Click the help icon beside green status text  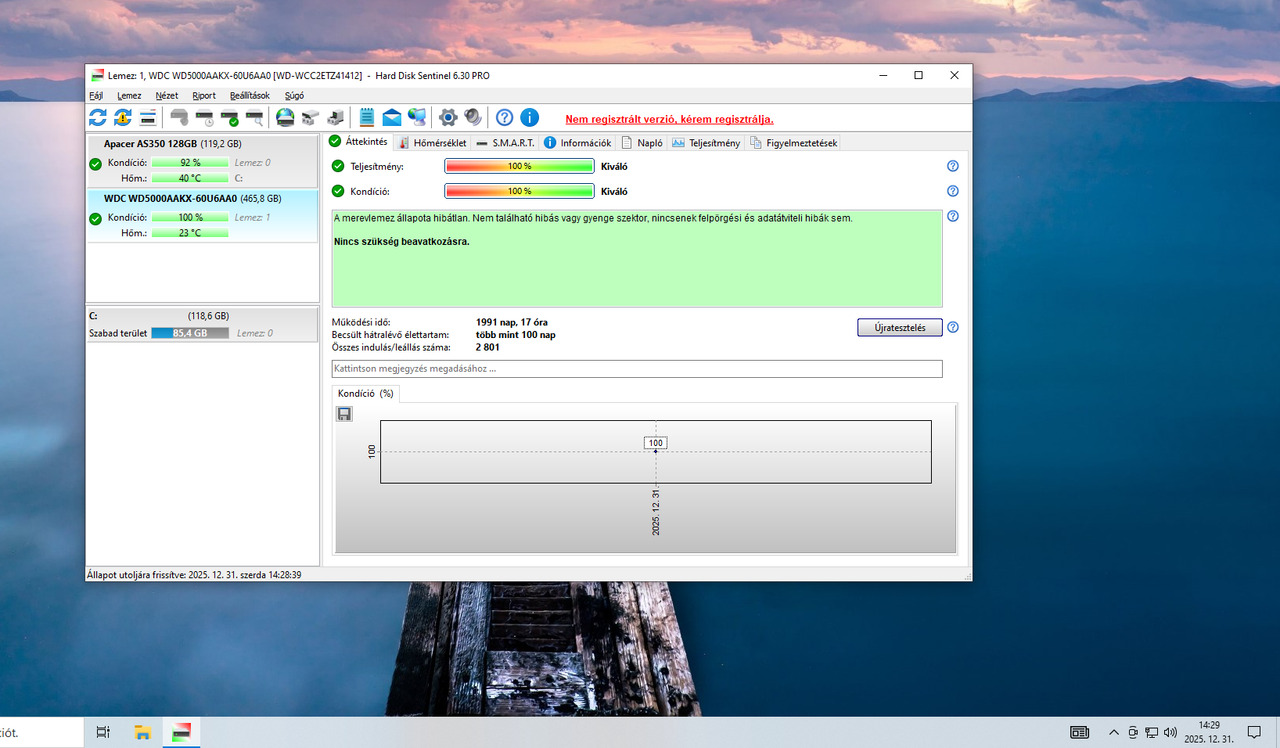coord(953,216)
